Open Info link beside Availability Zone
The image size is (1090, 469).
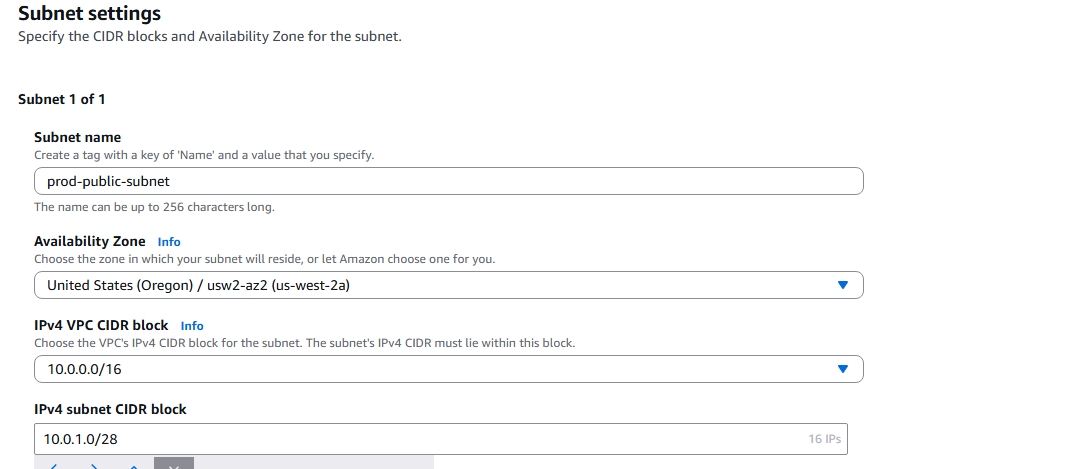[169, 242]
